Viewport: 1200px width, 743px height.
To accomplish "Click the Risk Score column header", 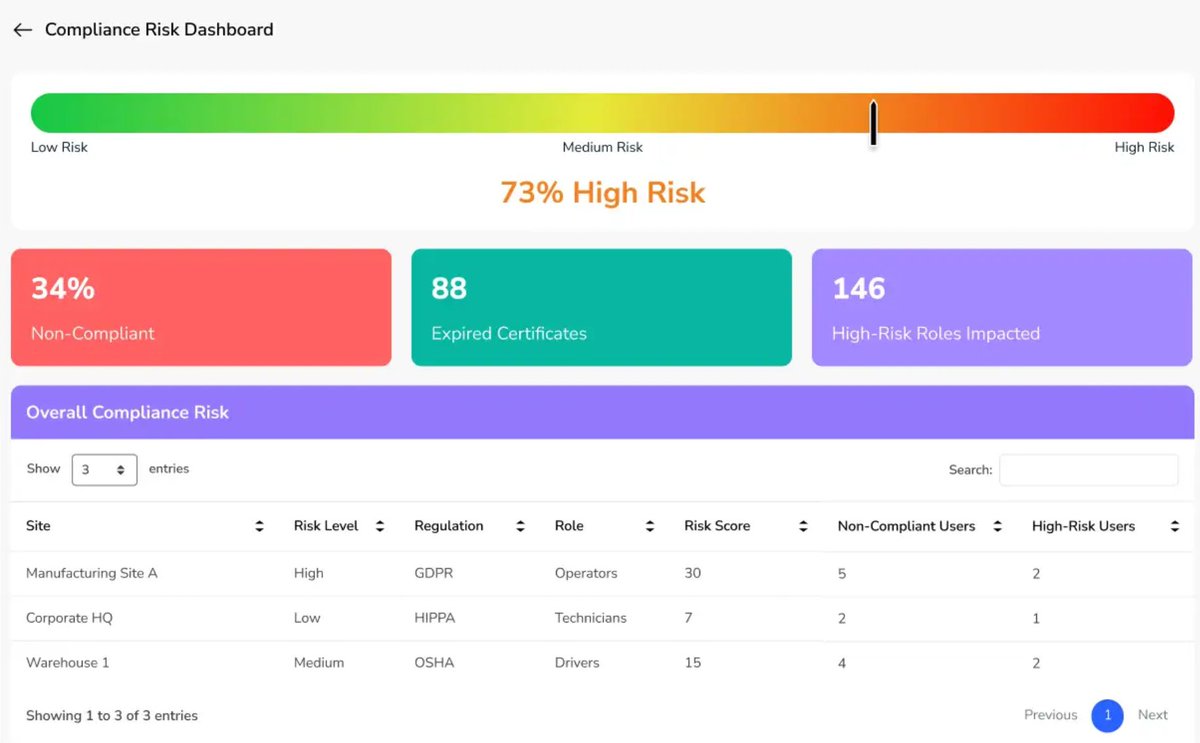I will pyautogui.click(x=717, y=526).
